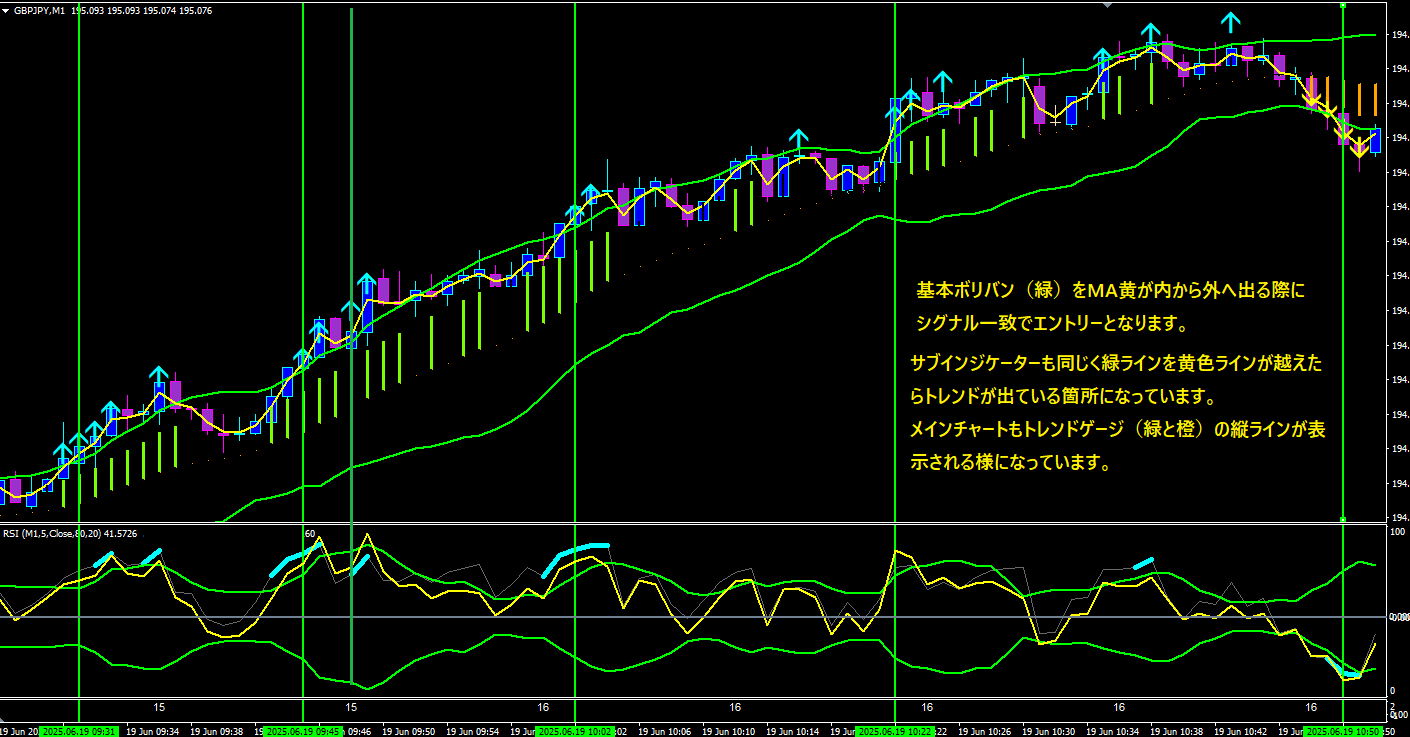Screen dimensions: 1410x737
Task: Select the annotation line starting メインチャートもトレンドゲージ
Action: tap(1119, 430)
